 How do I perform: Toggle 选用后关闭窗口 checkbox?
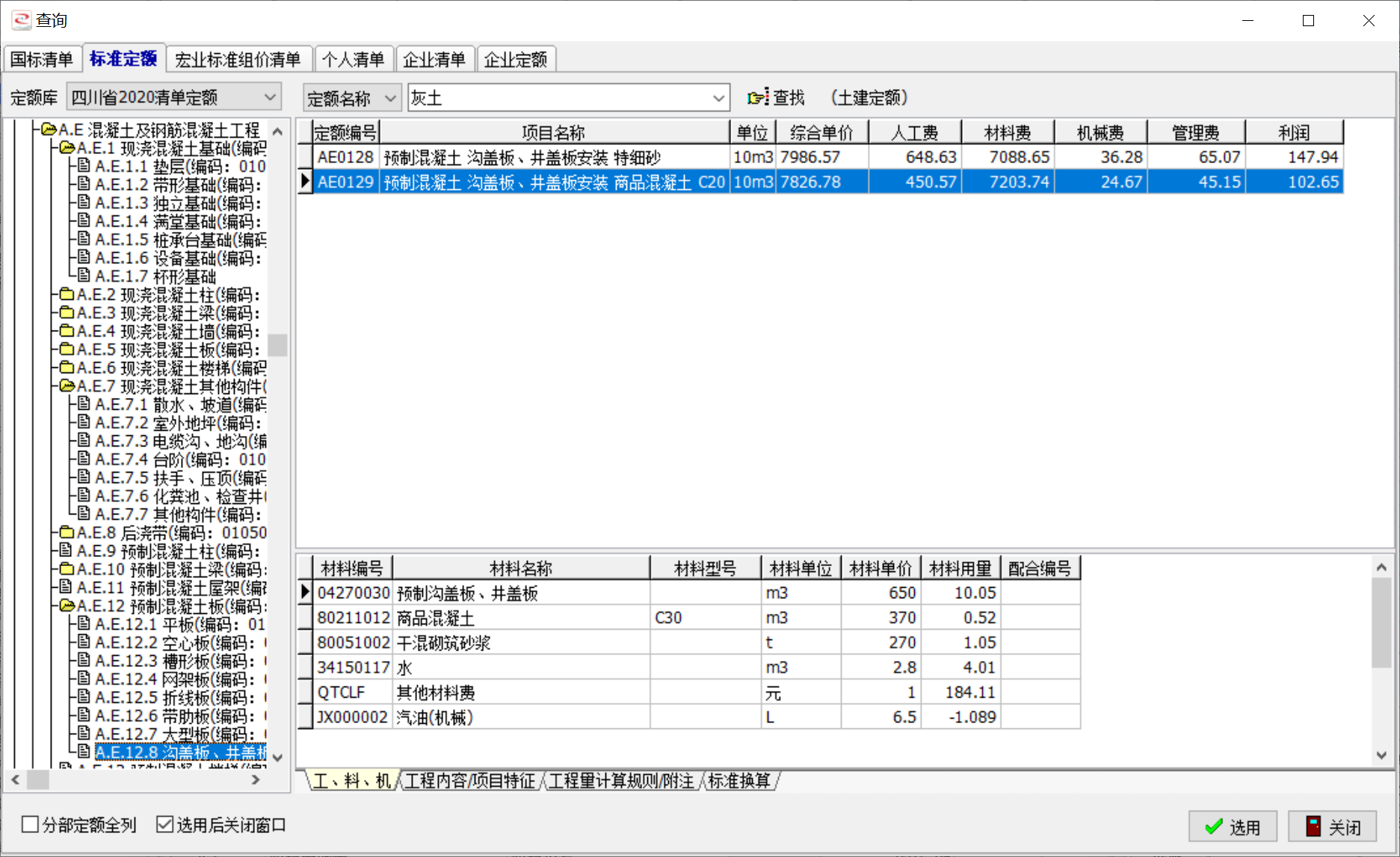[x=164, y=825]
